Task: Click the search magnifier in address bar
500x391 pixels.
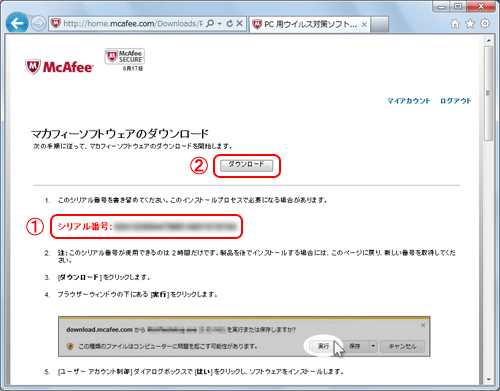Action: 210,24
